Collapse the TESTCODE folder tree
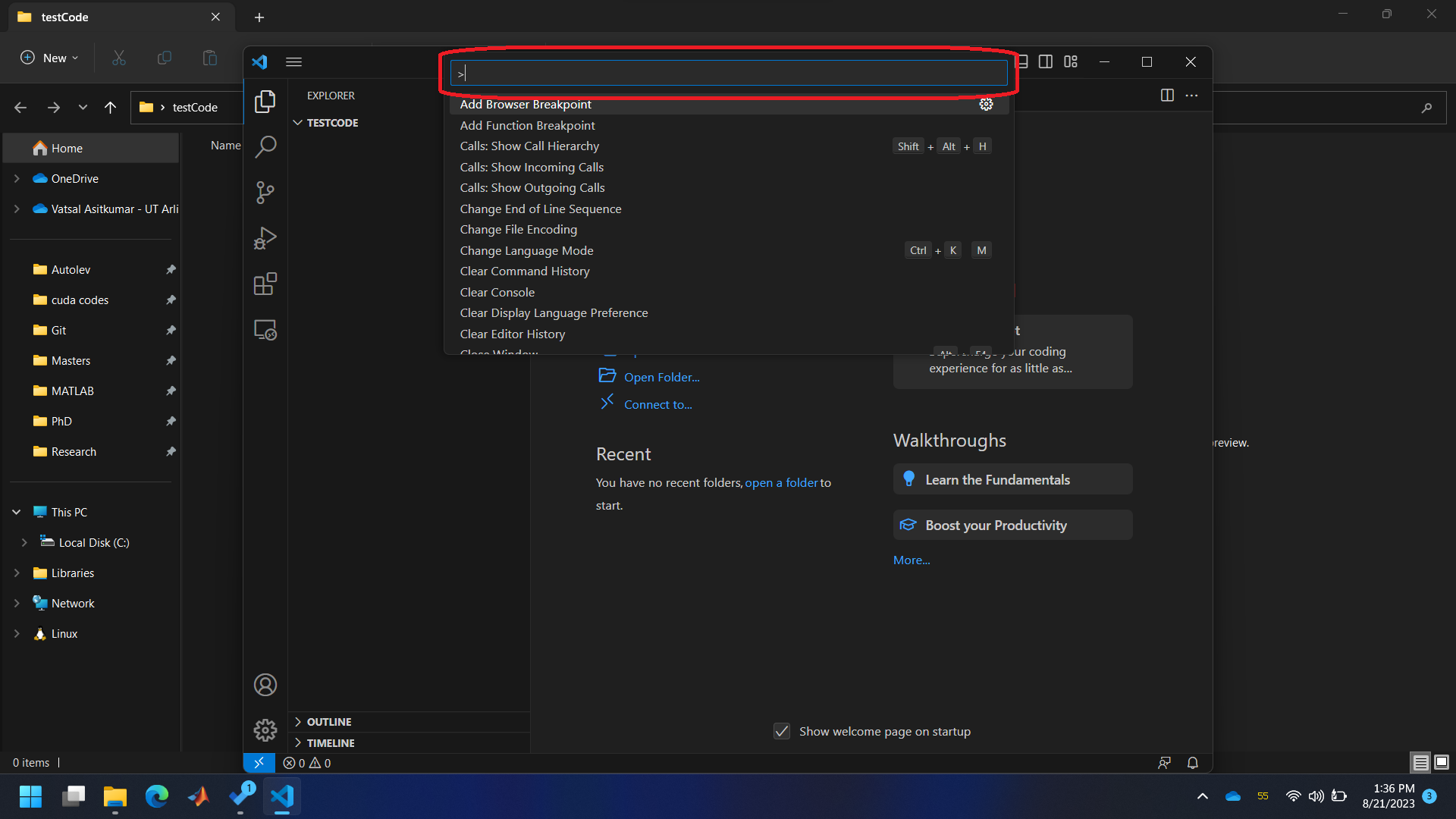The width and height of the screenshot is (1456, 819). point(331,123)
